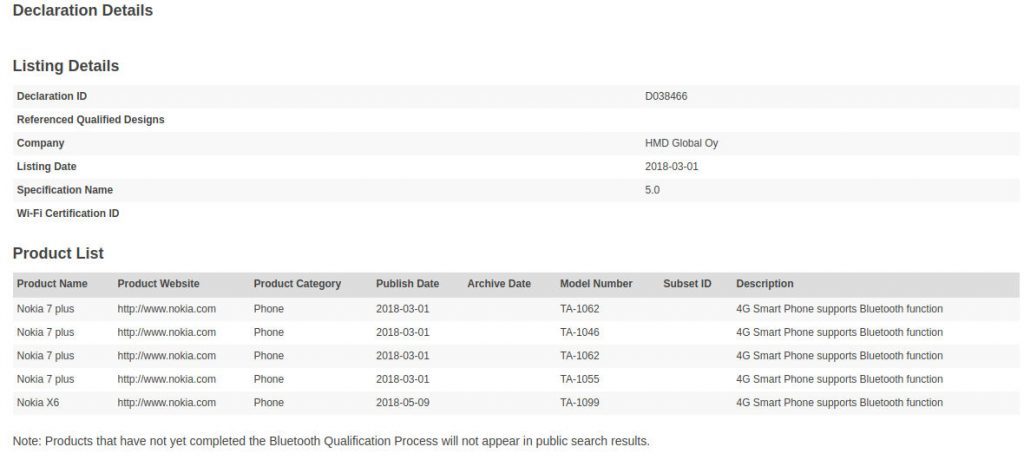Screen dimensions: 1024x460
Task: Open the nokia.com link in the TA-1046 row
Action: pos(167,333)
